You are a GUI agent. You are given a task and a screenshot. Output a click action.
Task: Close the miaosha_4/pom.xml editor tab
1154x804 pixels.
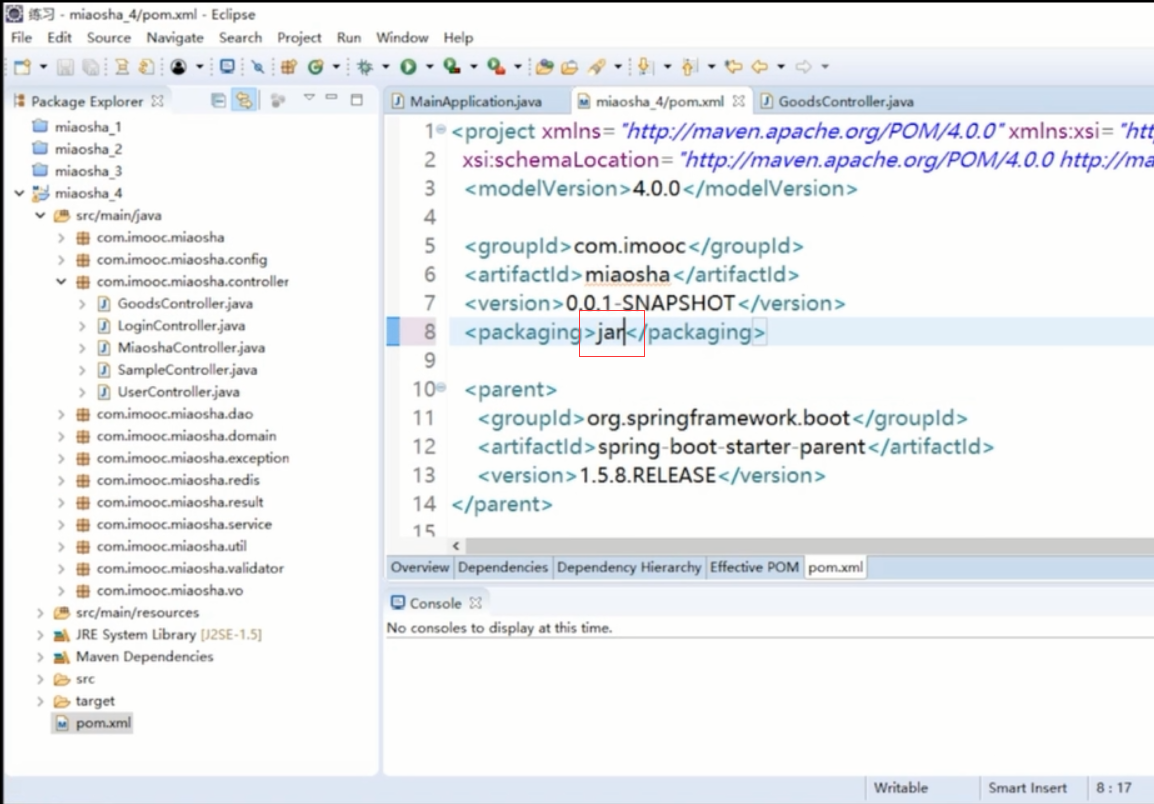(738, 101)
